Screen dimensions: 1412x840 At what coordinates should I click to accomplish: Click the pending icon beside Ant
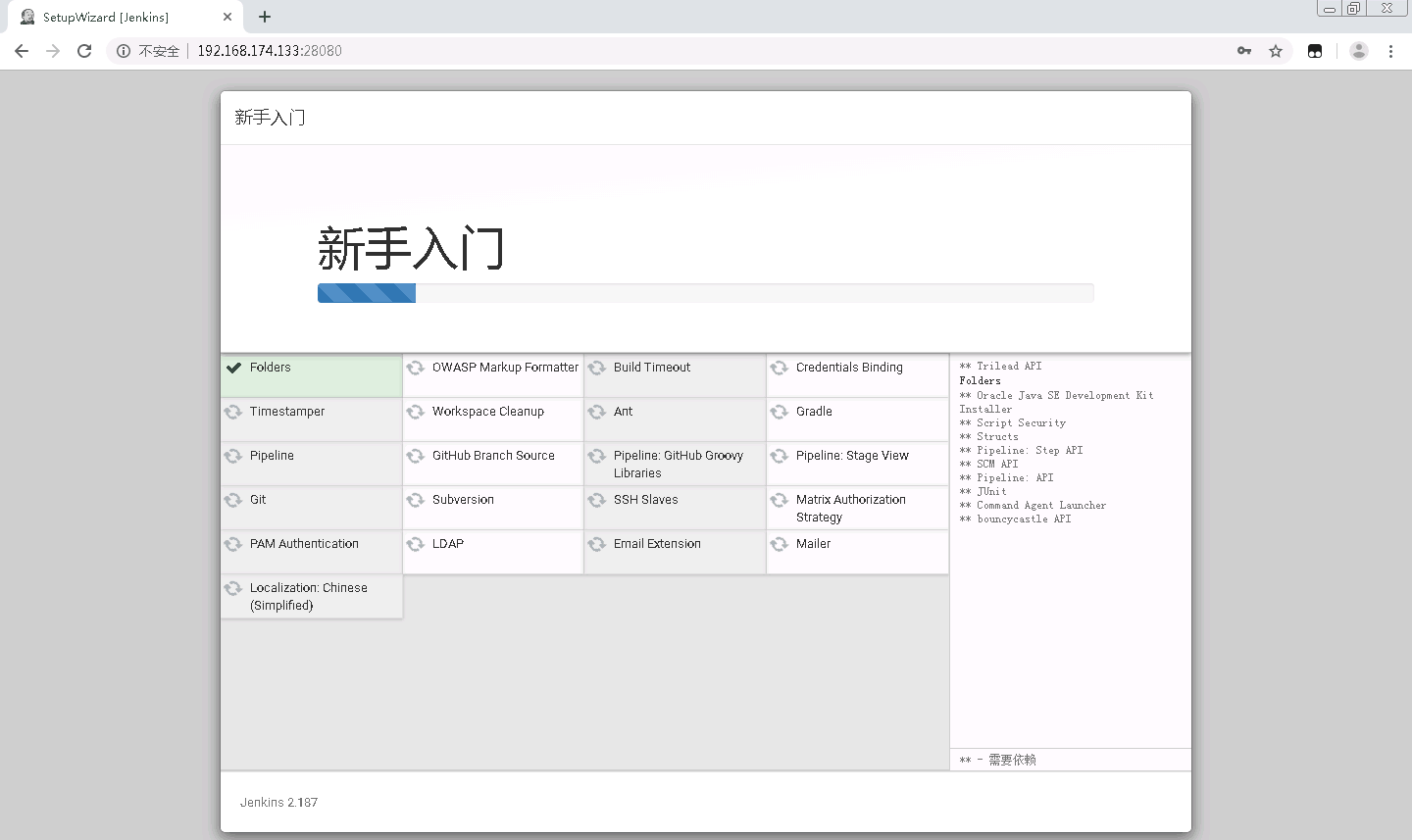coord(597,412)
